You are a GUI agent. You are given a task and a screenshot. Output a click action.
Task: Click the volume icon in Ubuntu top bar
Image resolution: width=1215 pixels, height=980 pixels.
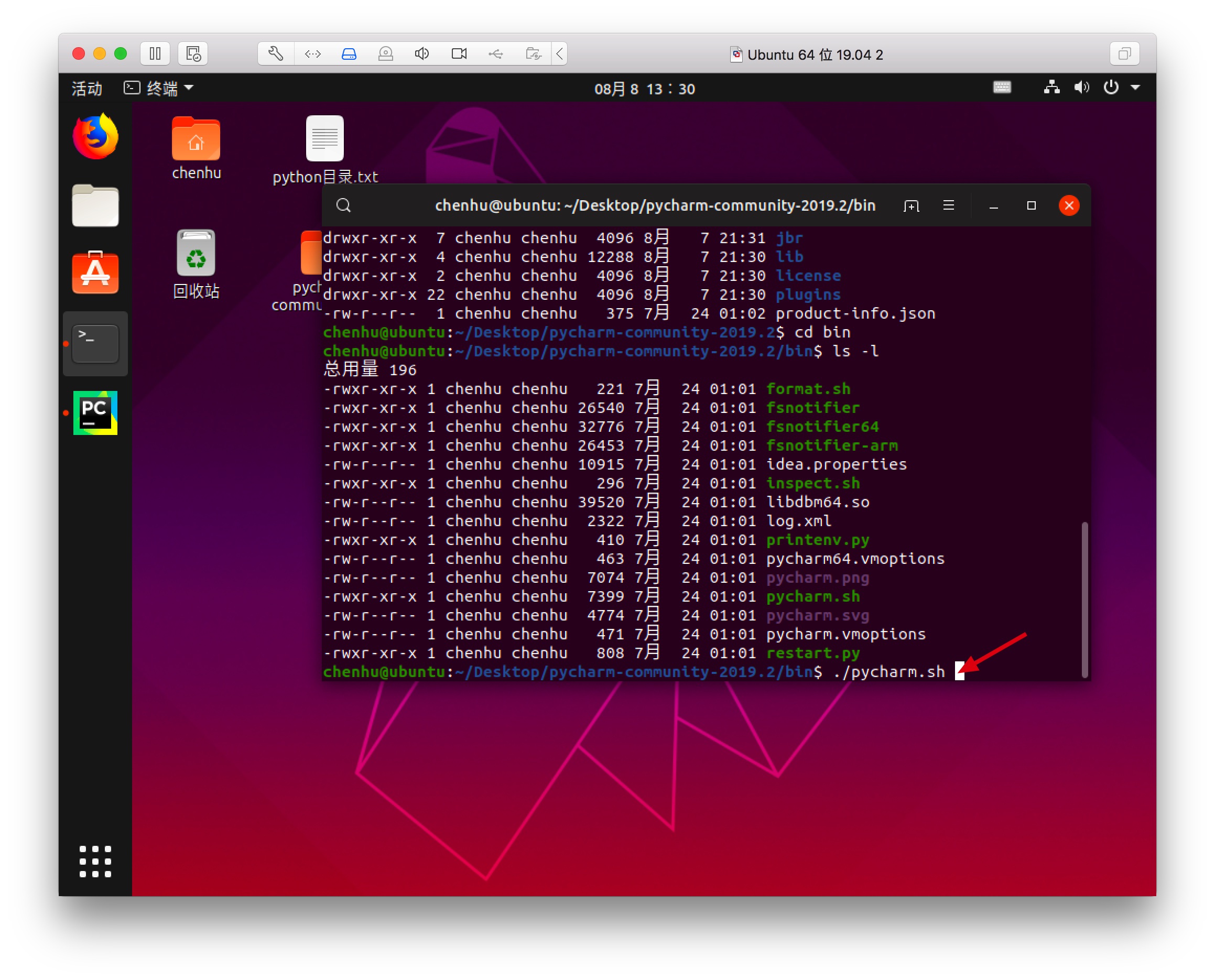point(1081,88)
